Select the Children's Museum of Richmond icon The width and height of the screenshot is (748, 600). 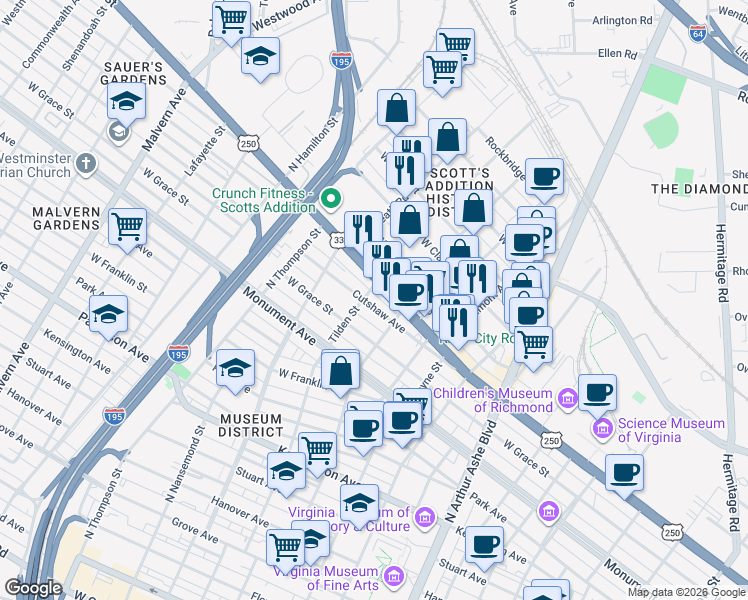click(x=568, y=398)
